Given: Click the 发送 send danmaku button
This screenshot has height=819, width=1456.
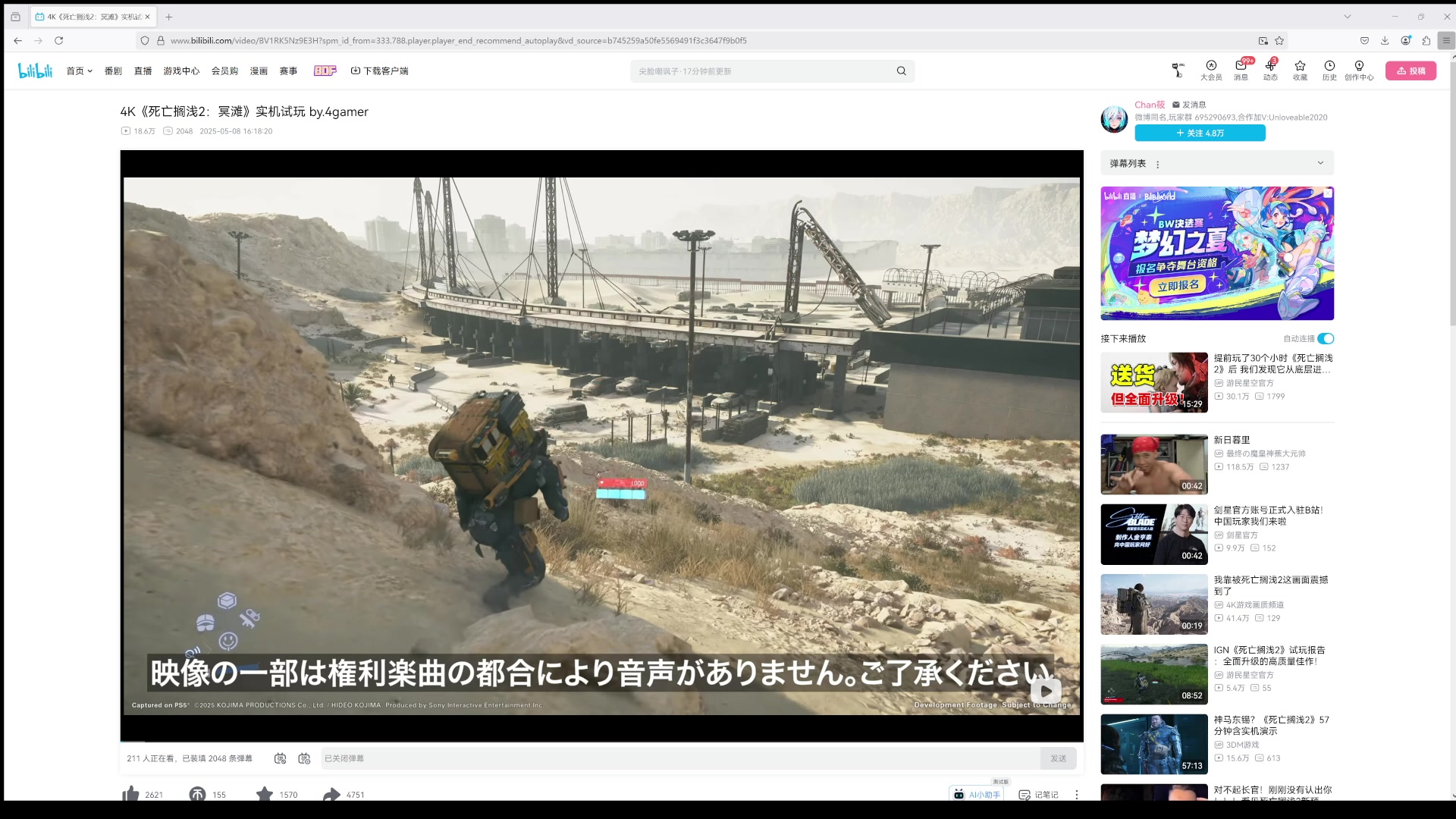Looking at the screenshot, I should tap(1058, 758).
